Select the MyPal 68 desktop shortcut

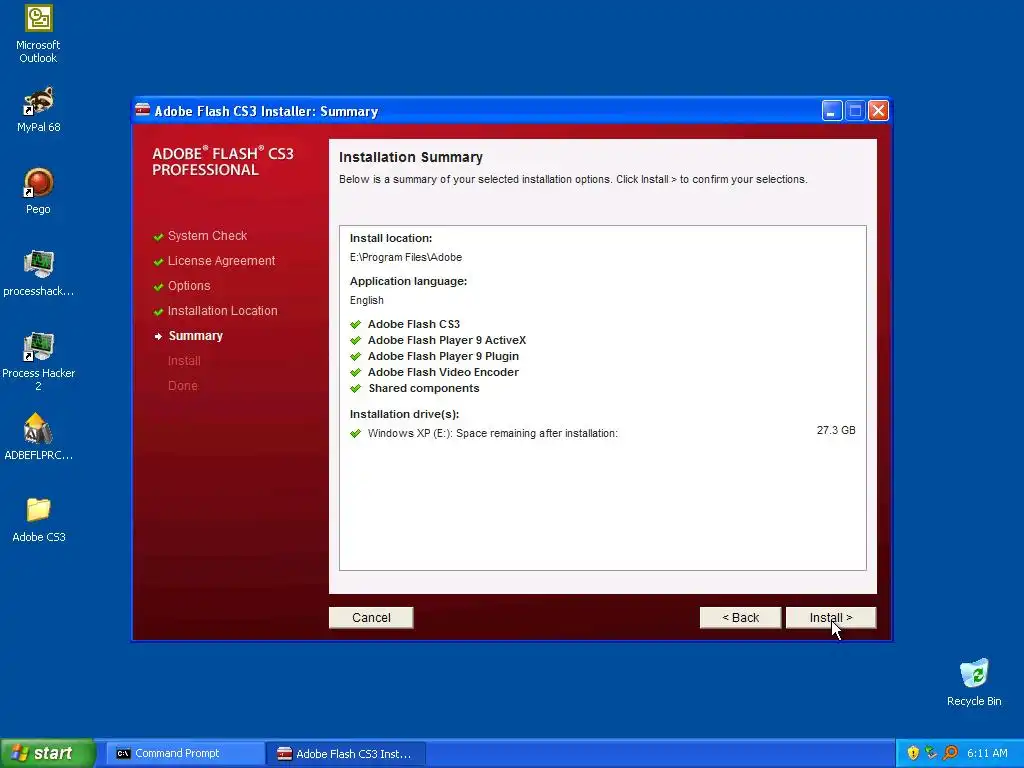pos(38,110)
